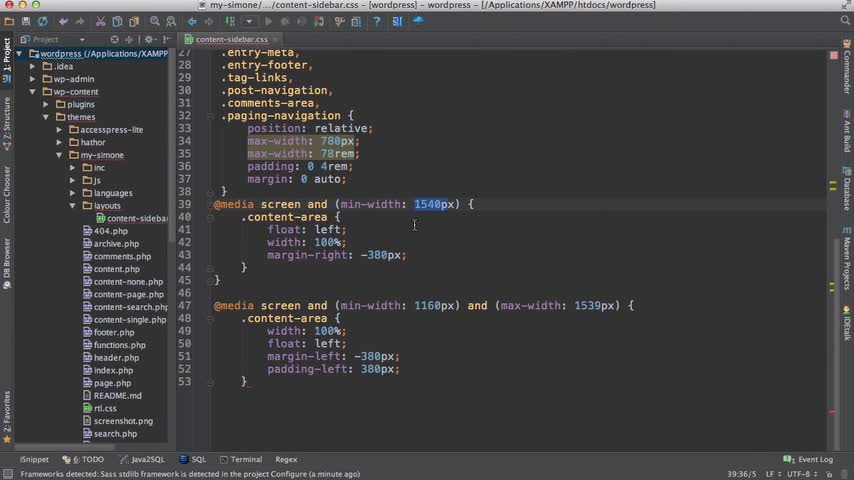
Task: Open the Event Log
Action: [808, 459]
